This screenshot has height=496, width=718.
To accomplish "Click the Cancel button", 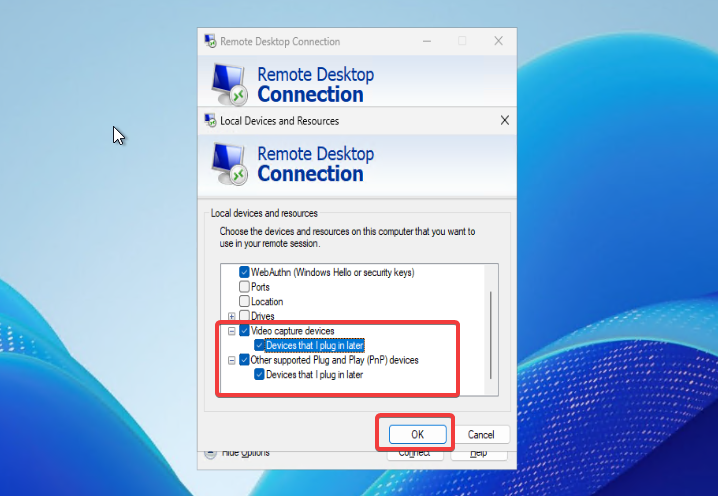I will (x=481, y=434).
